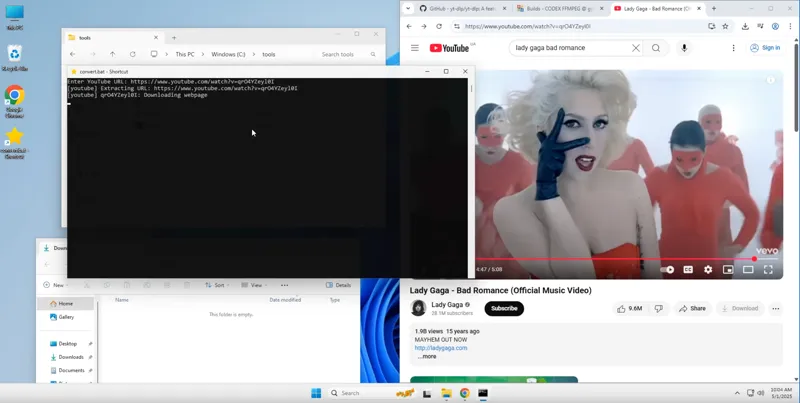The height and width of the screenshot is (403, 800).
Task: Open Chrome media control icon
Action: 760,26
